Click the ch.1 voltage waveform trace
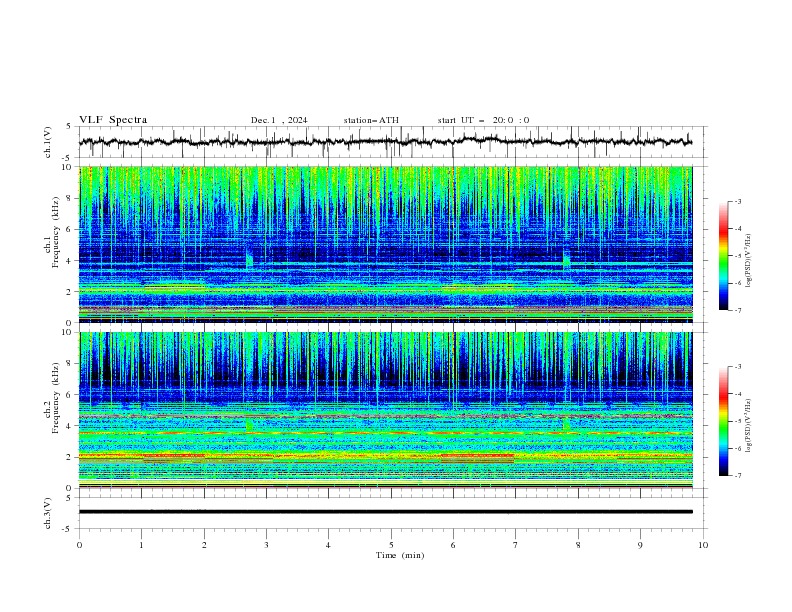 385,141
